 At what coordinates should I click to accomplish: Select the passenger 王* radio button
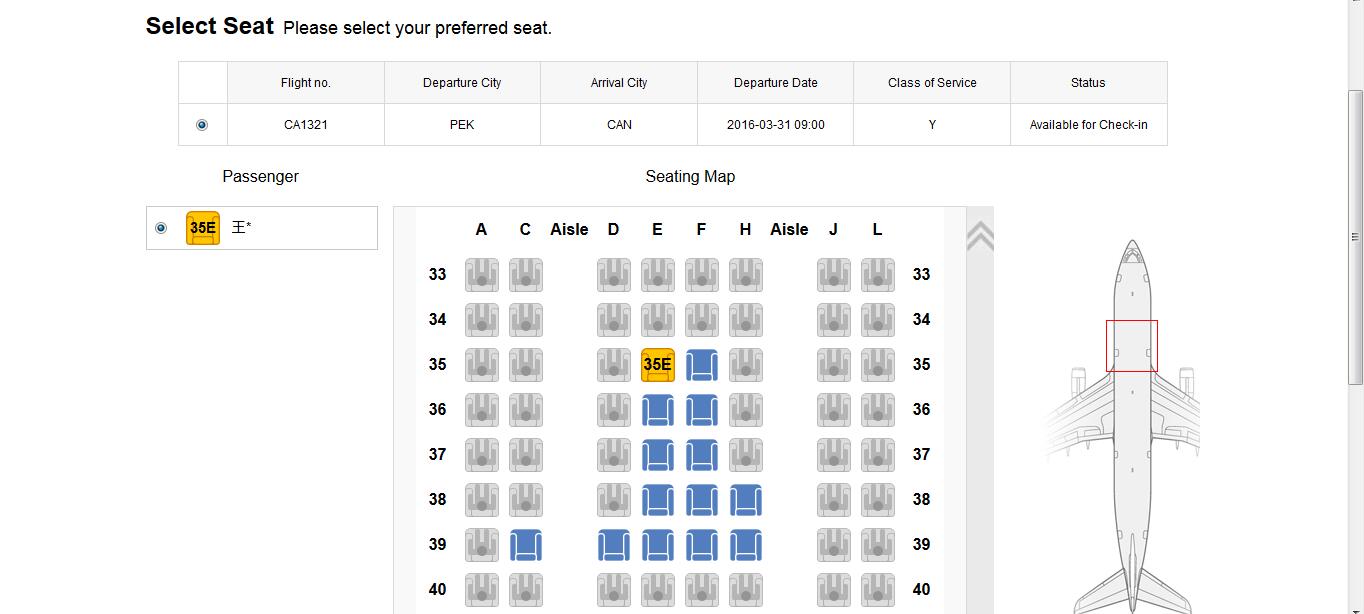tap(161, 228)
